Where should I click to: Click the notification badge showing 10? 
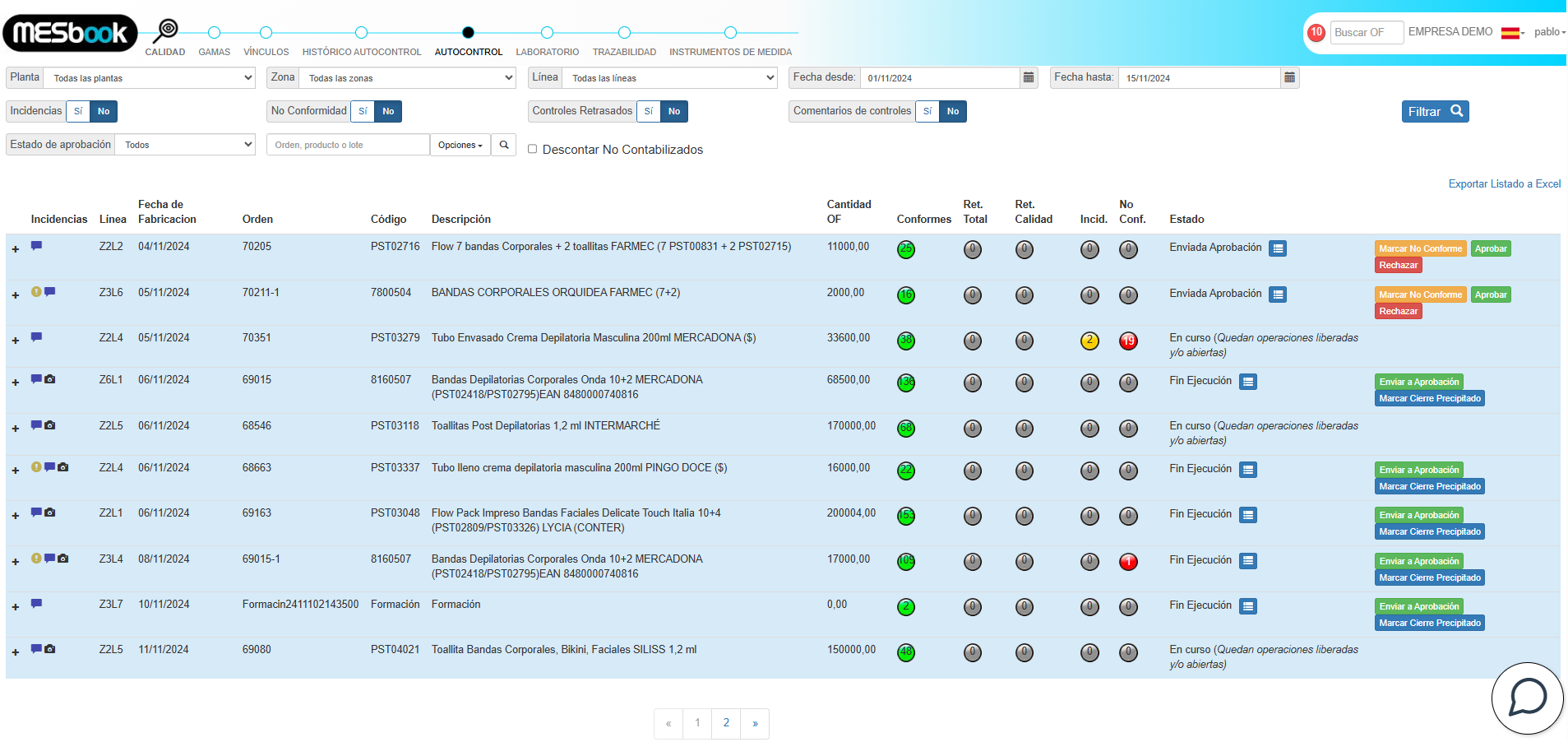[x=1316, y=32]
